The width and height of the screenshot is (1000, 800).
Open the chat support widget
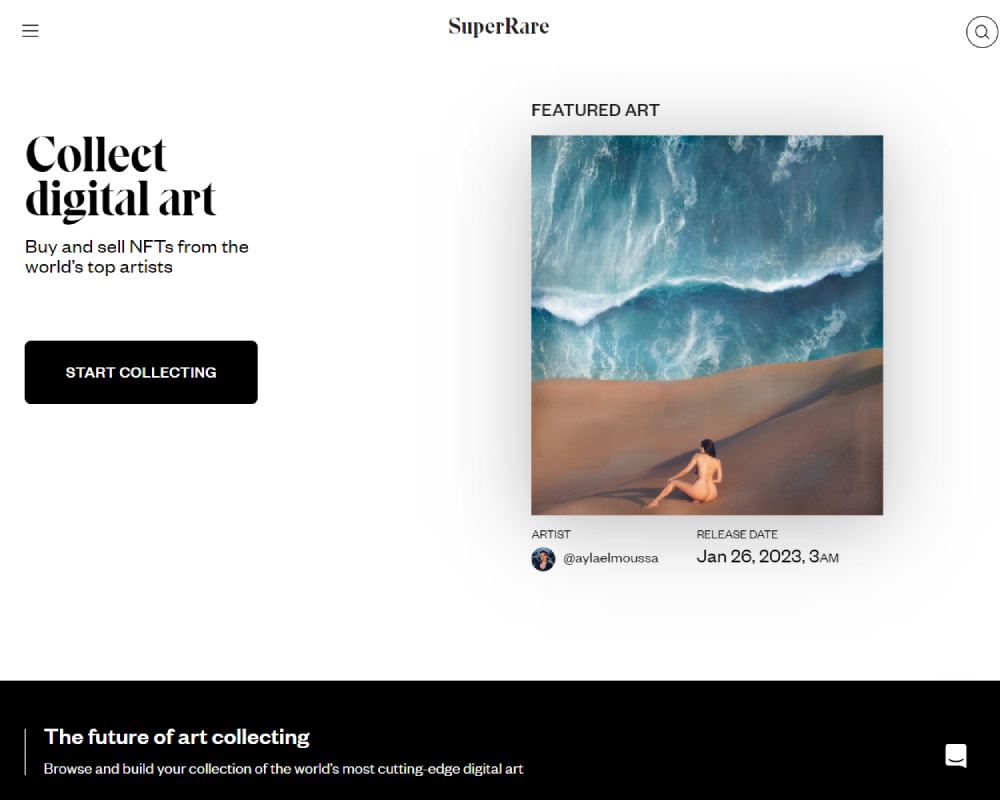point(955,755)
